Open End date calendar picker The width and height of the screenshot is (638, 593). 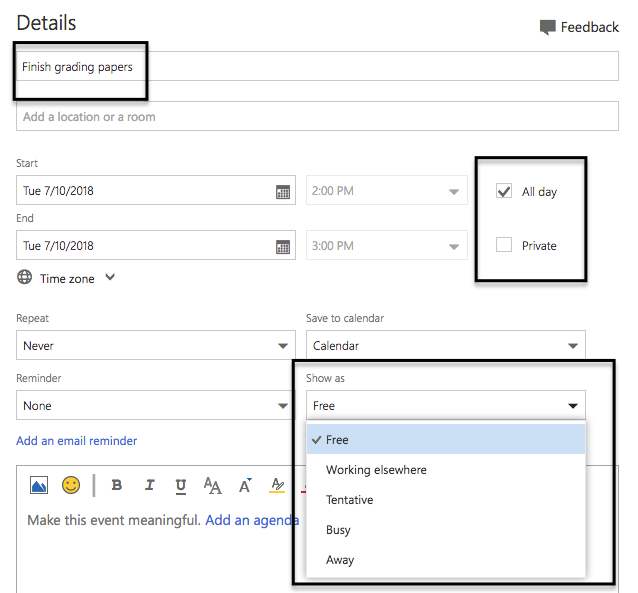[283, 246]
